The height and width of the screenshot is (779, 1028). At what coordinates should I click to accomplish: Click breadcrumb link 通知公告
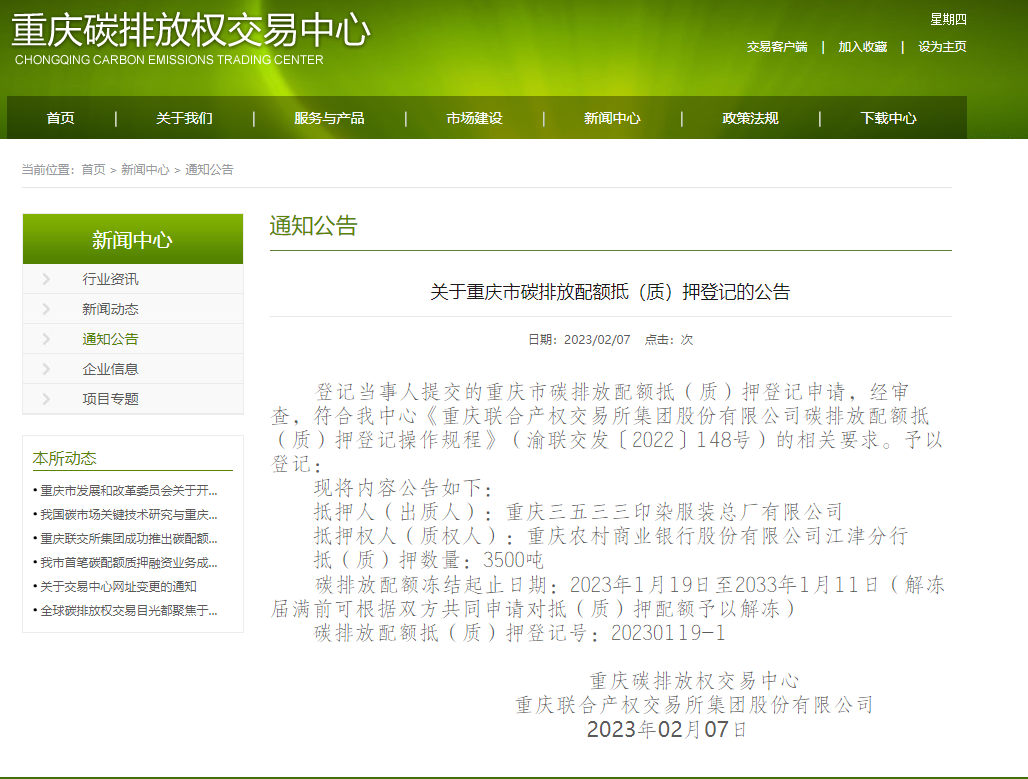tap(209, 169)
